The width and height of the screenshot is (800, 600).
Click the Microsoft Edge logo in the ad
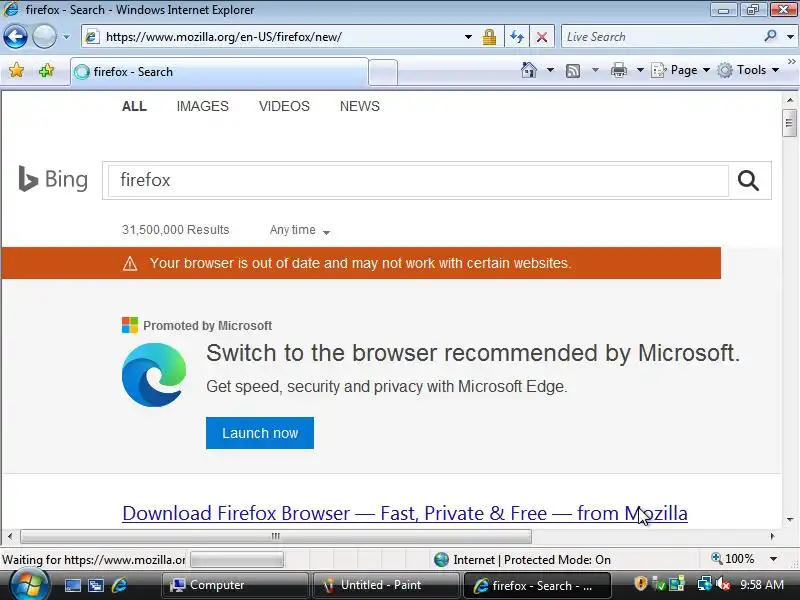tap(154, 375)
